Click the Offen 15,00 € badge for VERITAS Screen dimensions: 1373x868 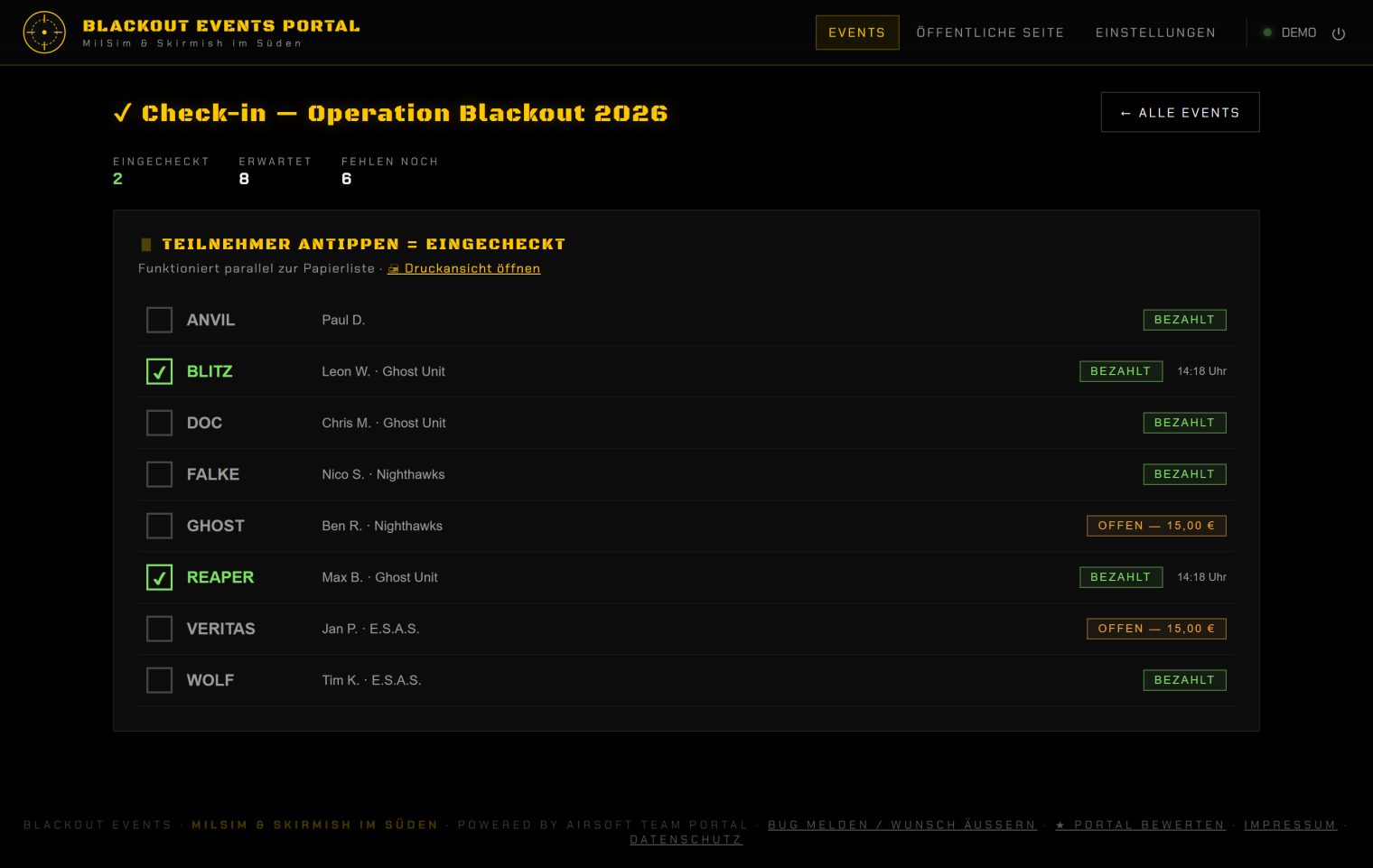pos(1156,629)
